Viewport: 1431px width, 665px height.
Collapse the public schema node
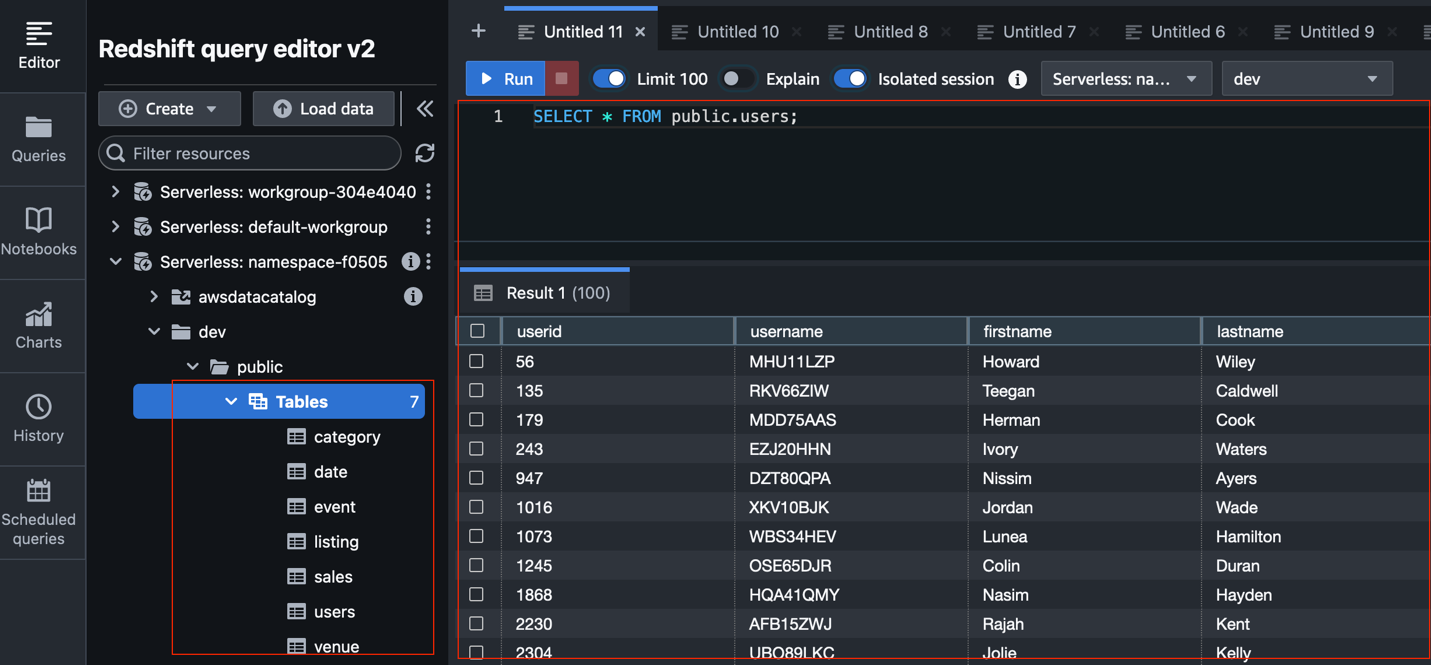[x=192, y=366]
